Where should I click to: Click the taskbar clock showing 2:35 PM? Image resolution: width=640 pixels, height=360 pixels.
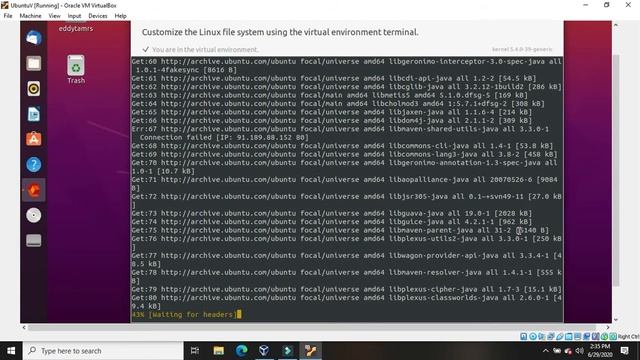click(600, 351)
